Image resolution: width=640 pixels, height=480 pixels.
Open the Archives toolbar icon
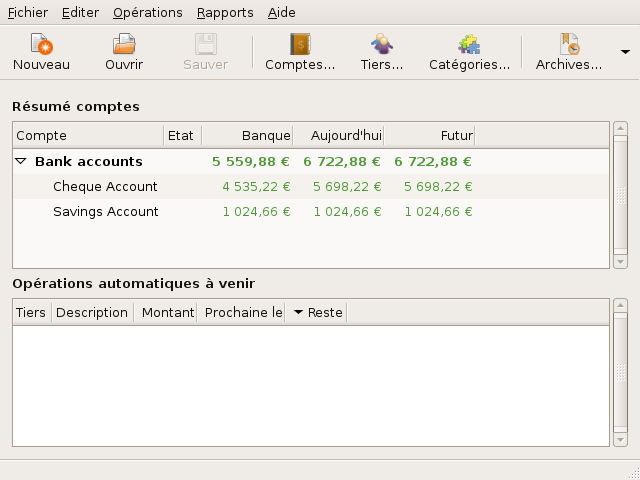569,45
